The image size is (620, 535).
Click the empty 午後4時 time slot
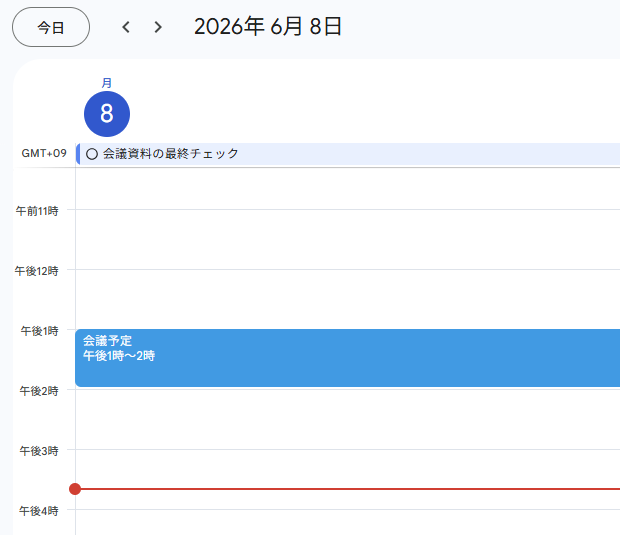pyautogui.click(x=348, y=522)
